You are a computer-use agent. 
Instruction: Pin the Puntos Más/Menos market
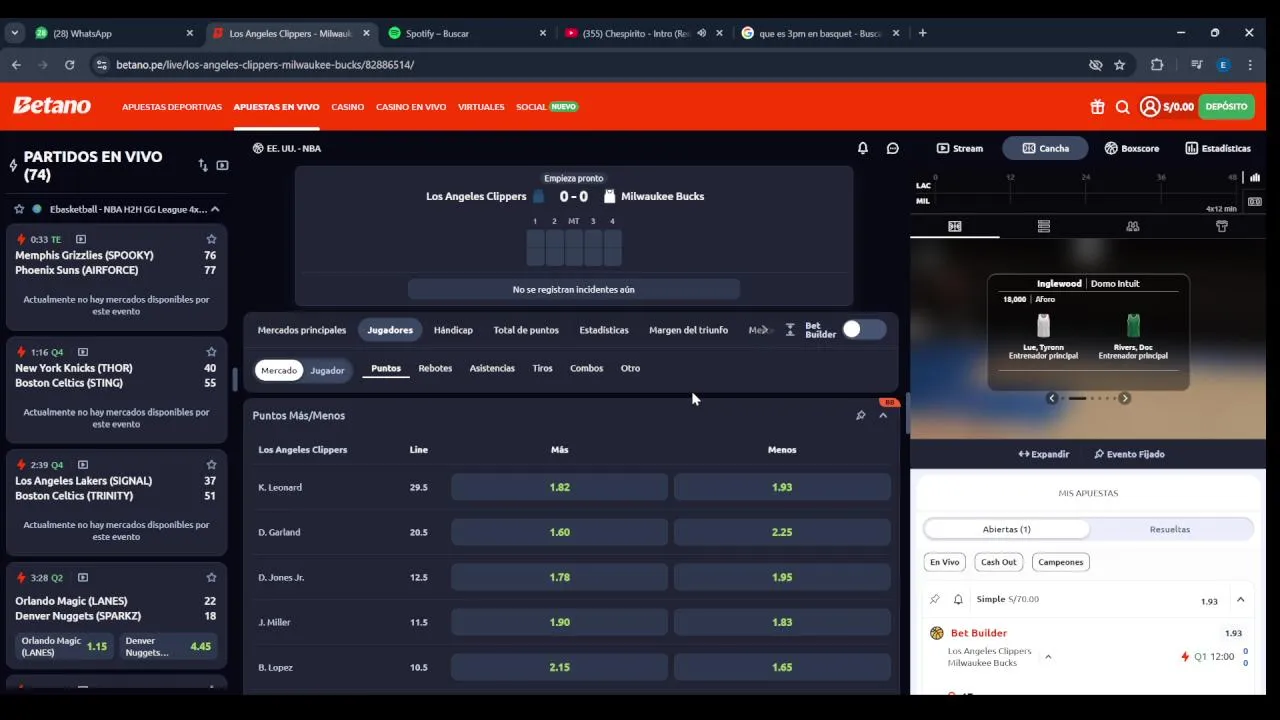coord(860,415)
